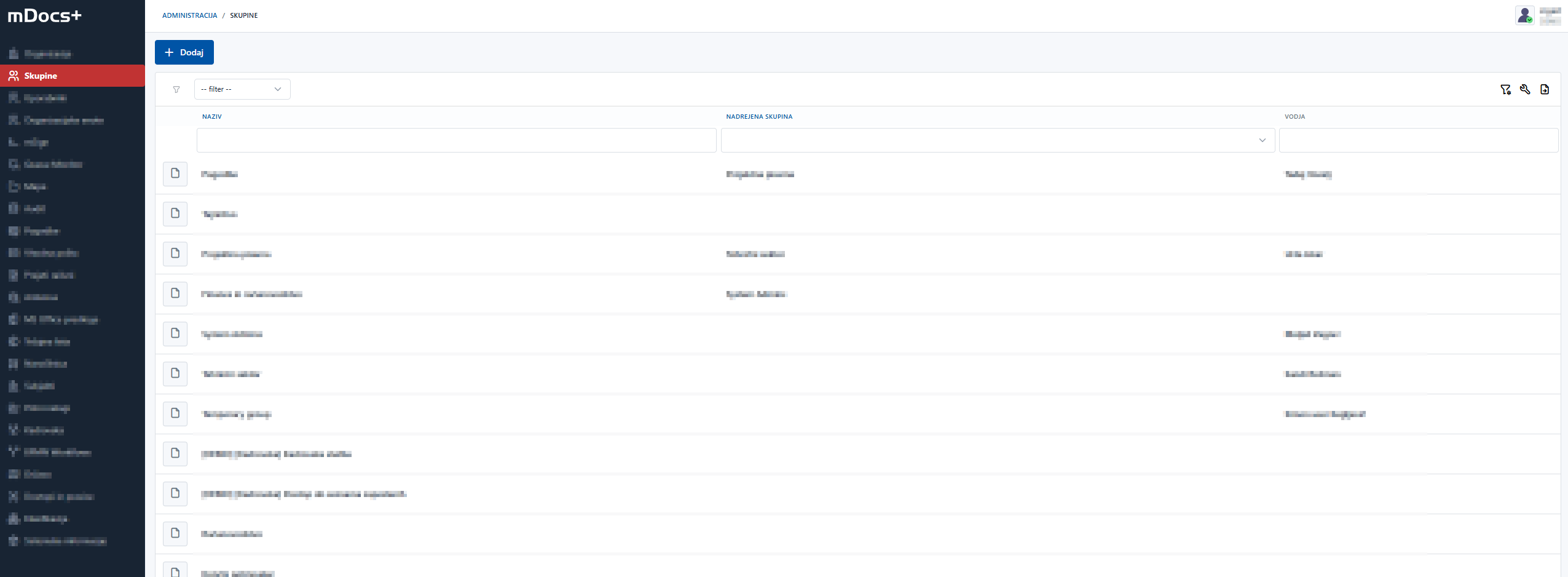Click the Skupine breadcrumb
1568x577 pixels.
(x=243, y=15)
